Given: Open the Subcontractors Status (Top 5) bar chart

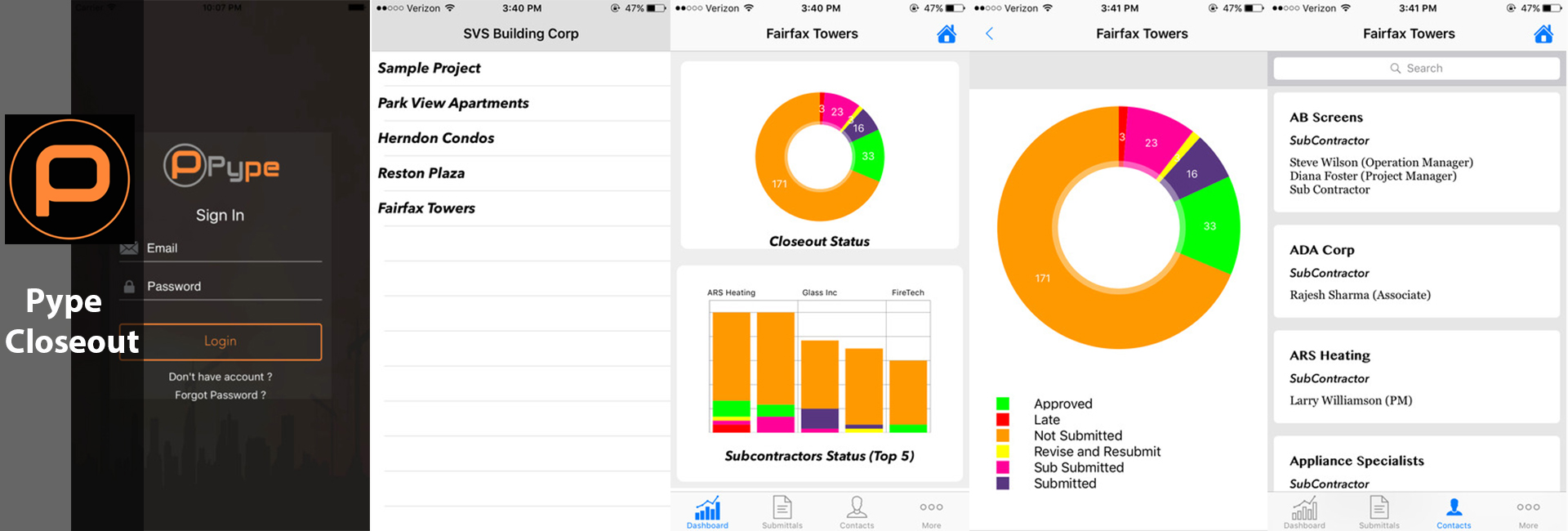Looking at the screenshot, I should coord(820,373).
